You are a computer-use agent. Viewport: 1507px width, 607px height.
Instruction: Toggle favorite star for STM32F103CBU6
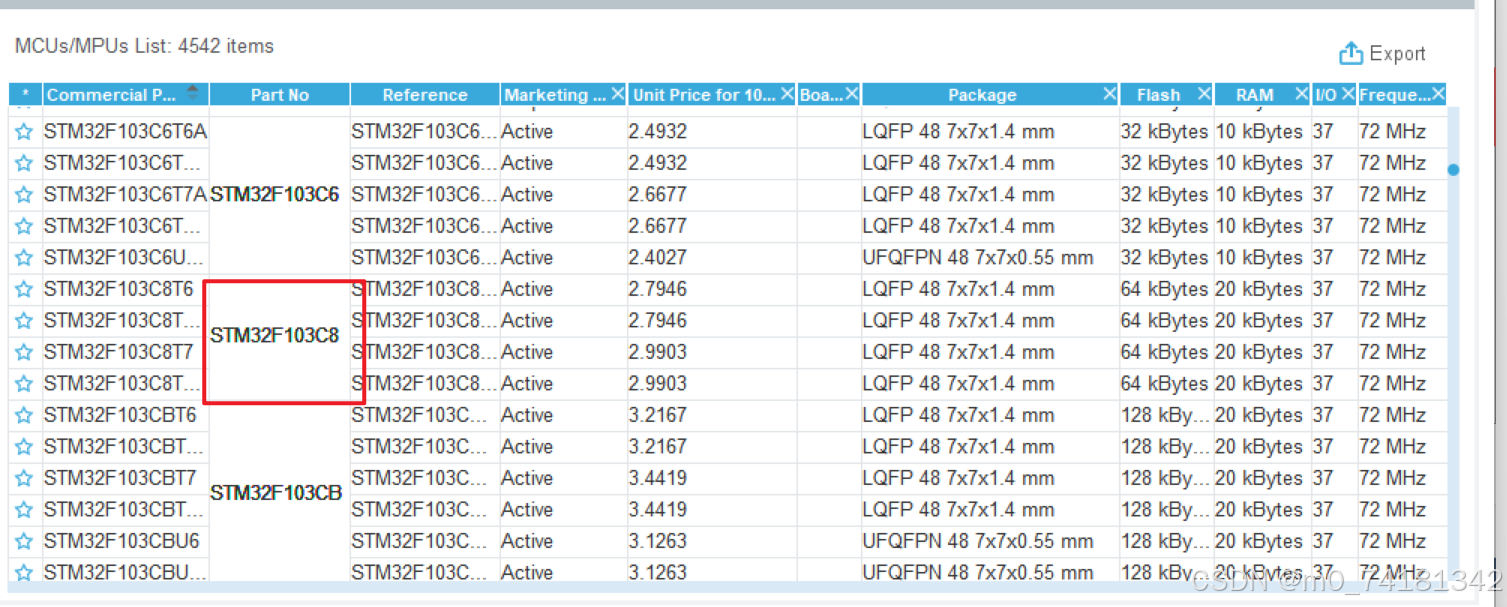tap(24, 541)
